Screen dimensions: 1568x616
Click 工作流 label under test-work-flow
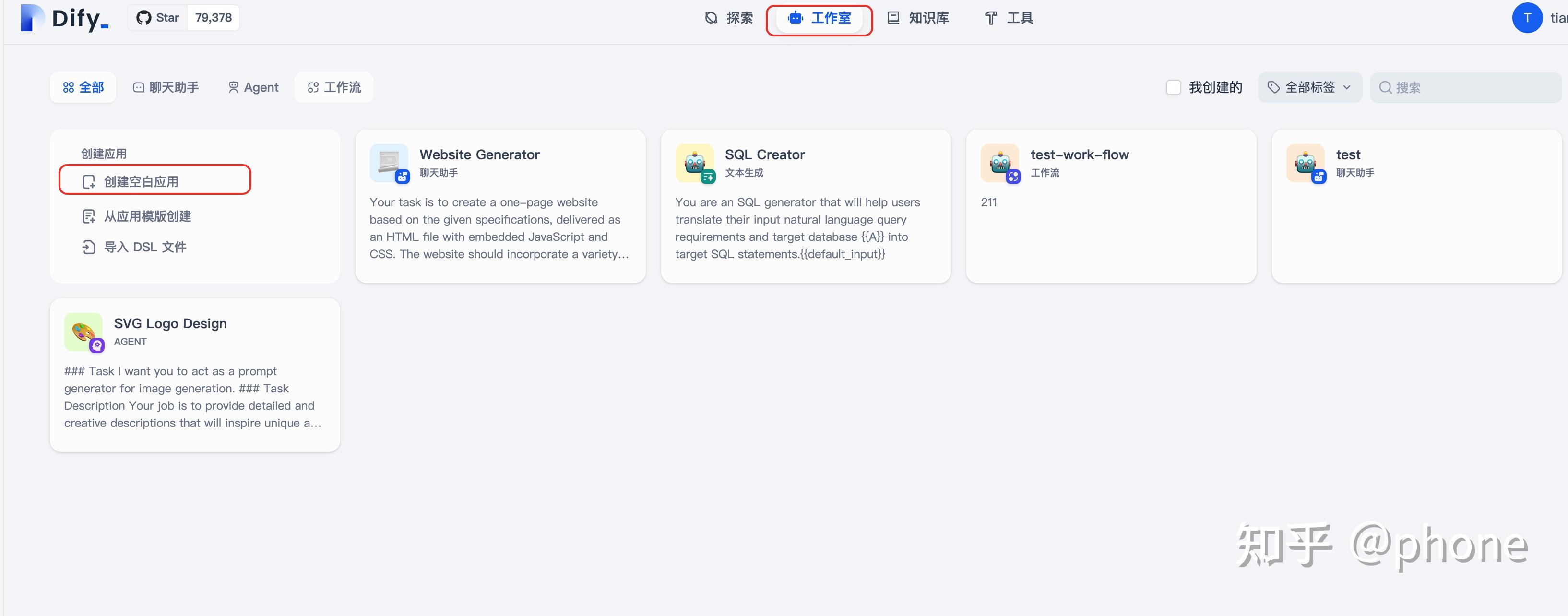point(1045,173)
